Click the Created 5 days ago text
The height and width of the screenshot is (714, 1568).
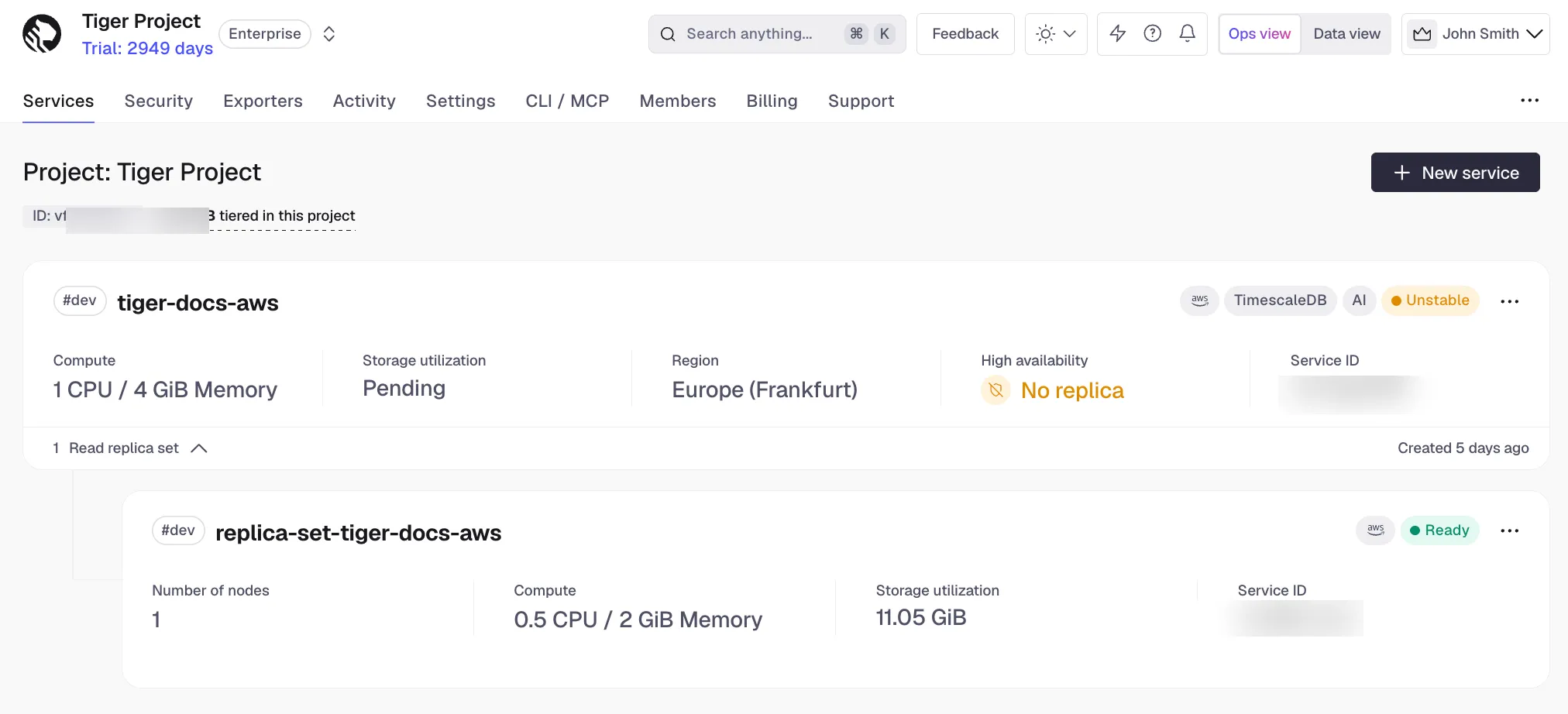click(1463, 448)
